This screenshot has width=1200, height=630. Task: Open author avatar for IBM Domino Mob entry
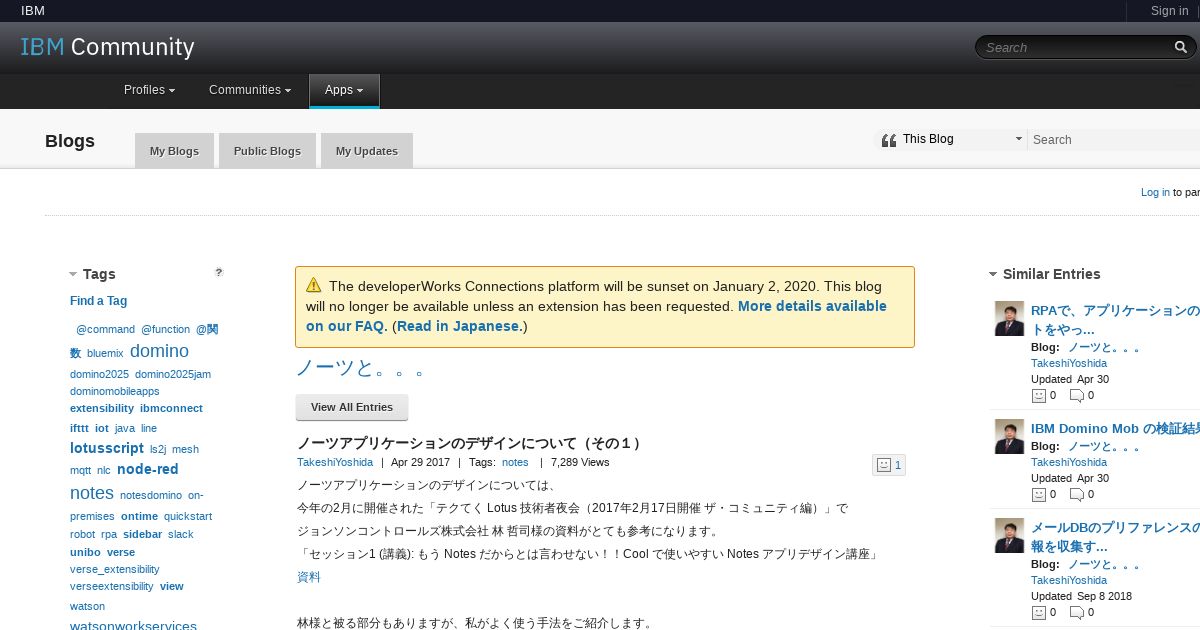[x=1009, y=436]
